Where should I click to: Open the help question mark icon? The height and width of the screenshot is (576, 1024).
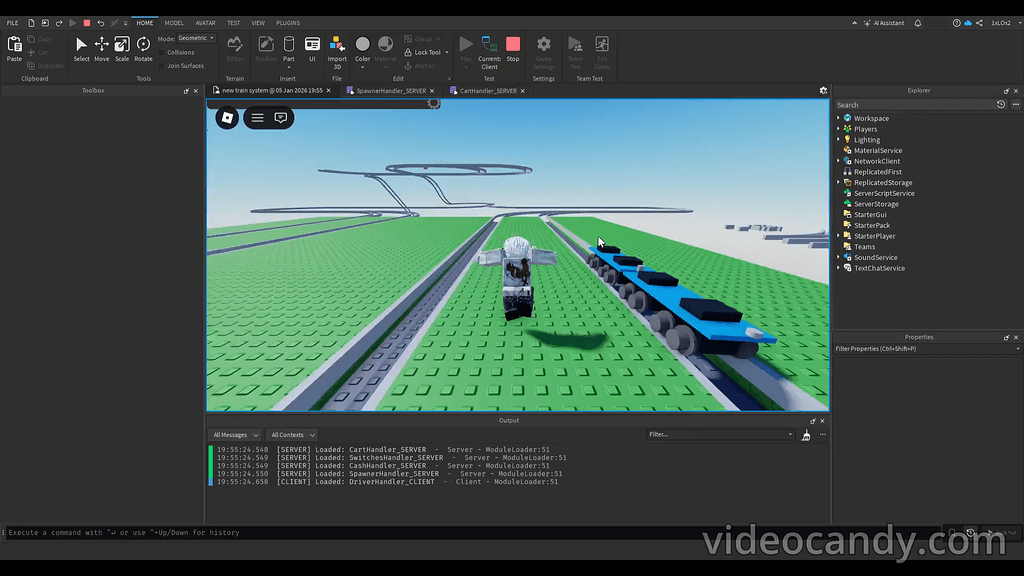tap(957, 23)
